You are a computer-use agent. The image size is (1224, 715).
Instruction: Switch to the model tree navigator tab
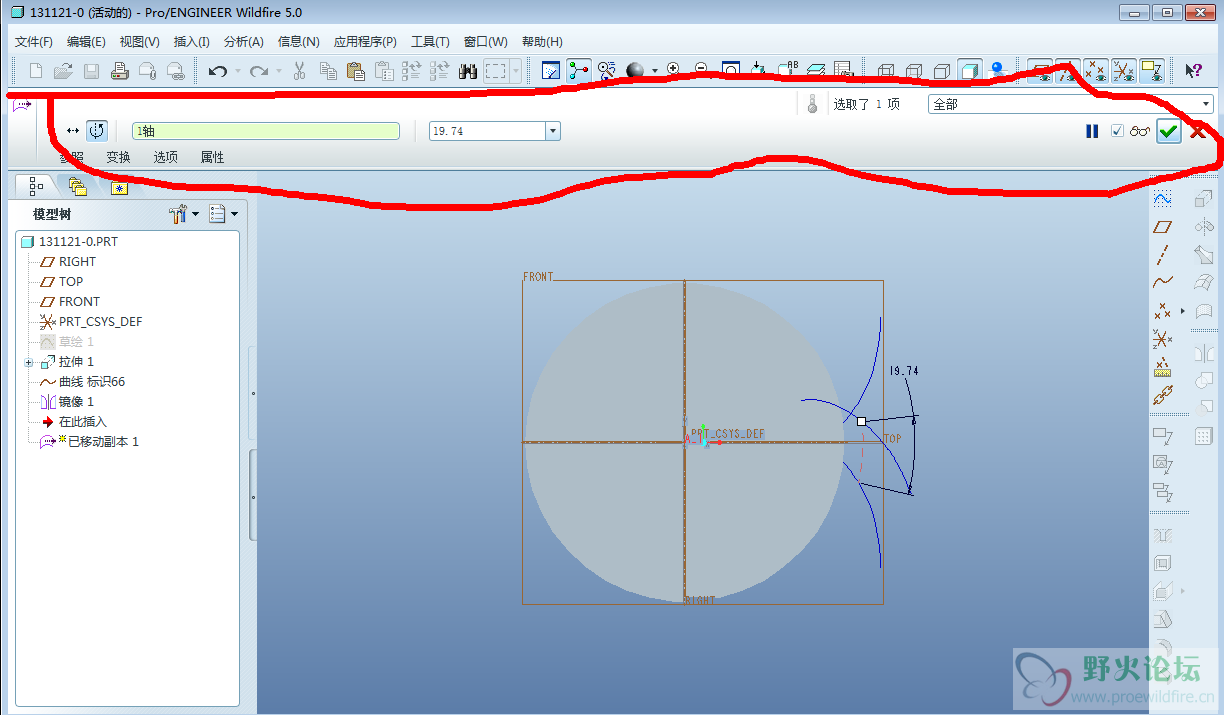coord(36,186)
